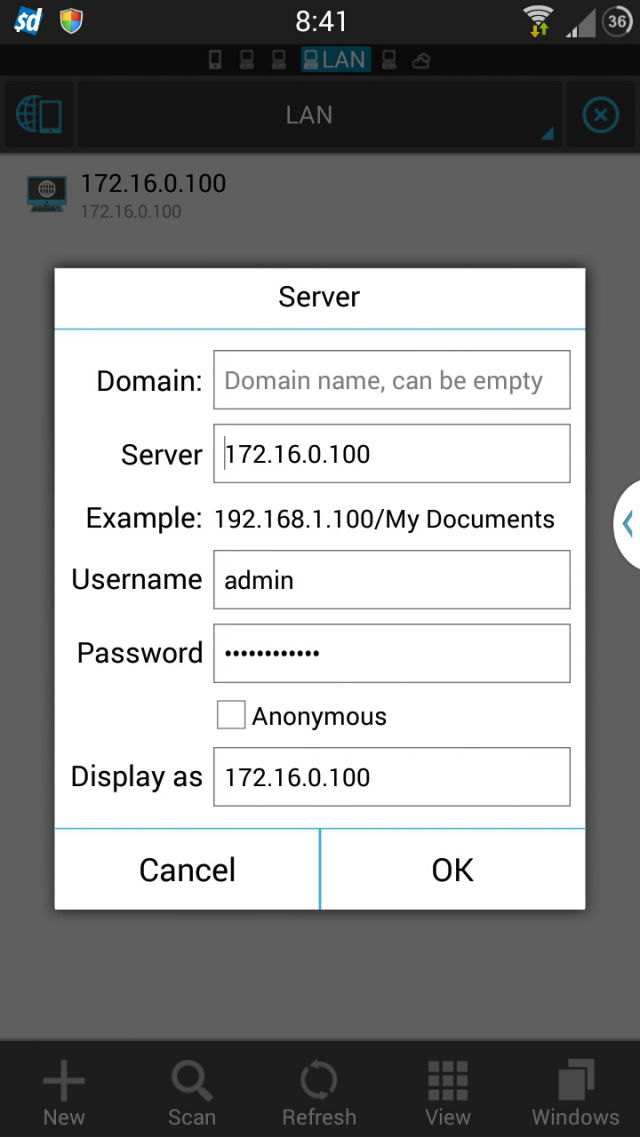Open computer tab right after LAN tab

[389, 60]
